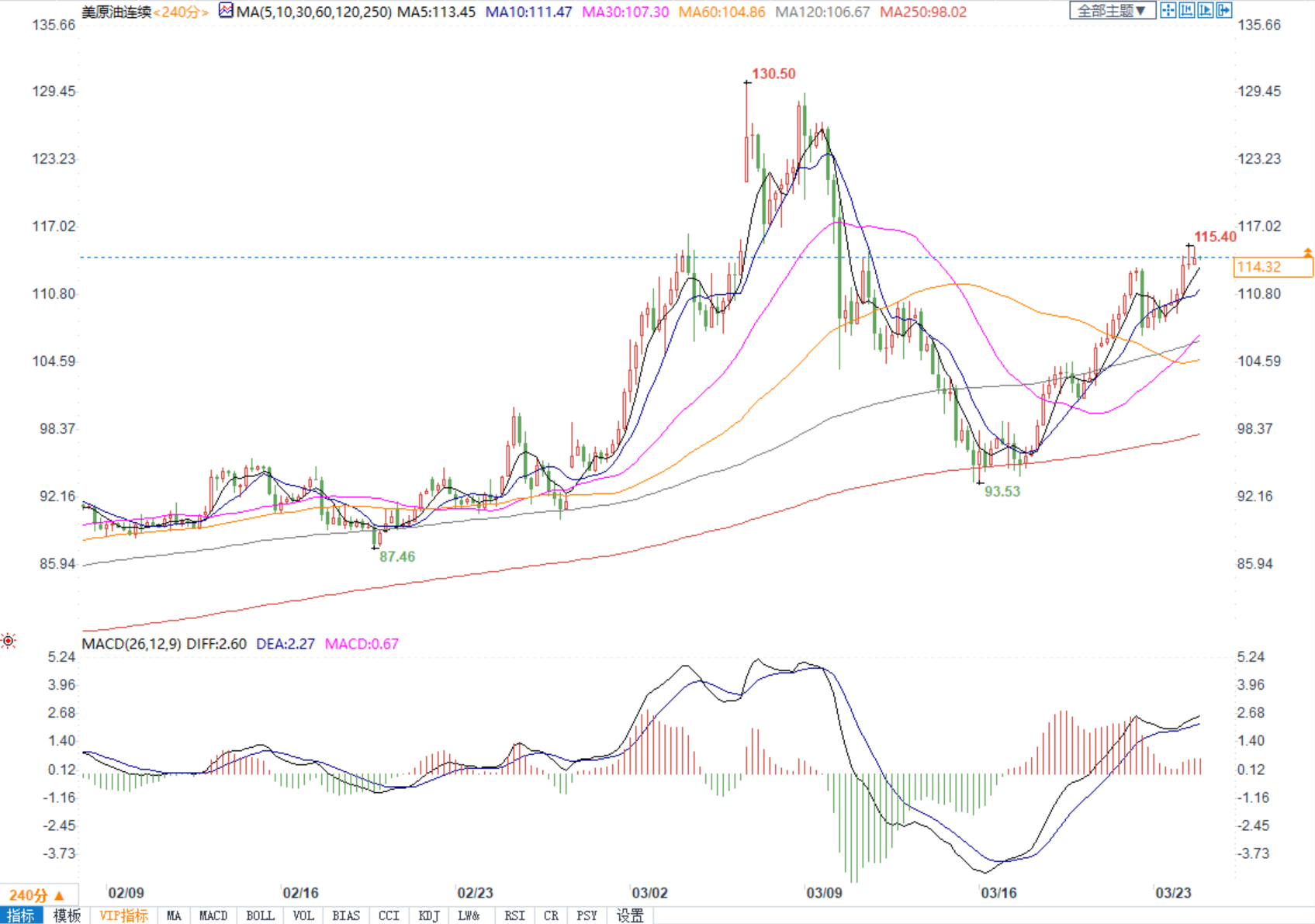Click the crosshair cursor icon at top right
Screen dimensions: 1315x924
click(1168, 10)
